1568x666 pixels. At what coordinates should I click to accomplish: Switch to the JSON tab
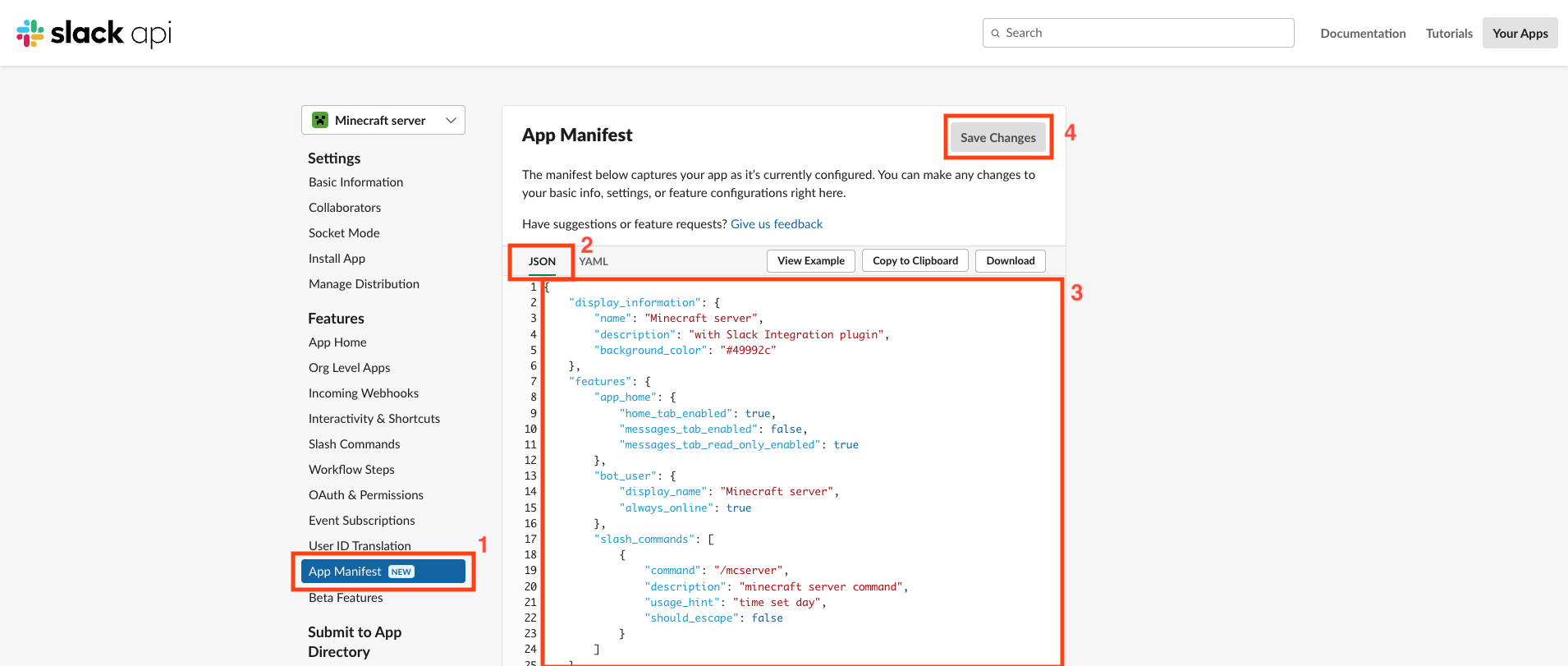542,261
